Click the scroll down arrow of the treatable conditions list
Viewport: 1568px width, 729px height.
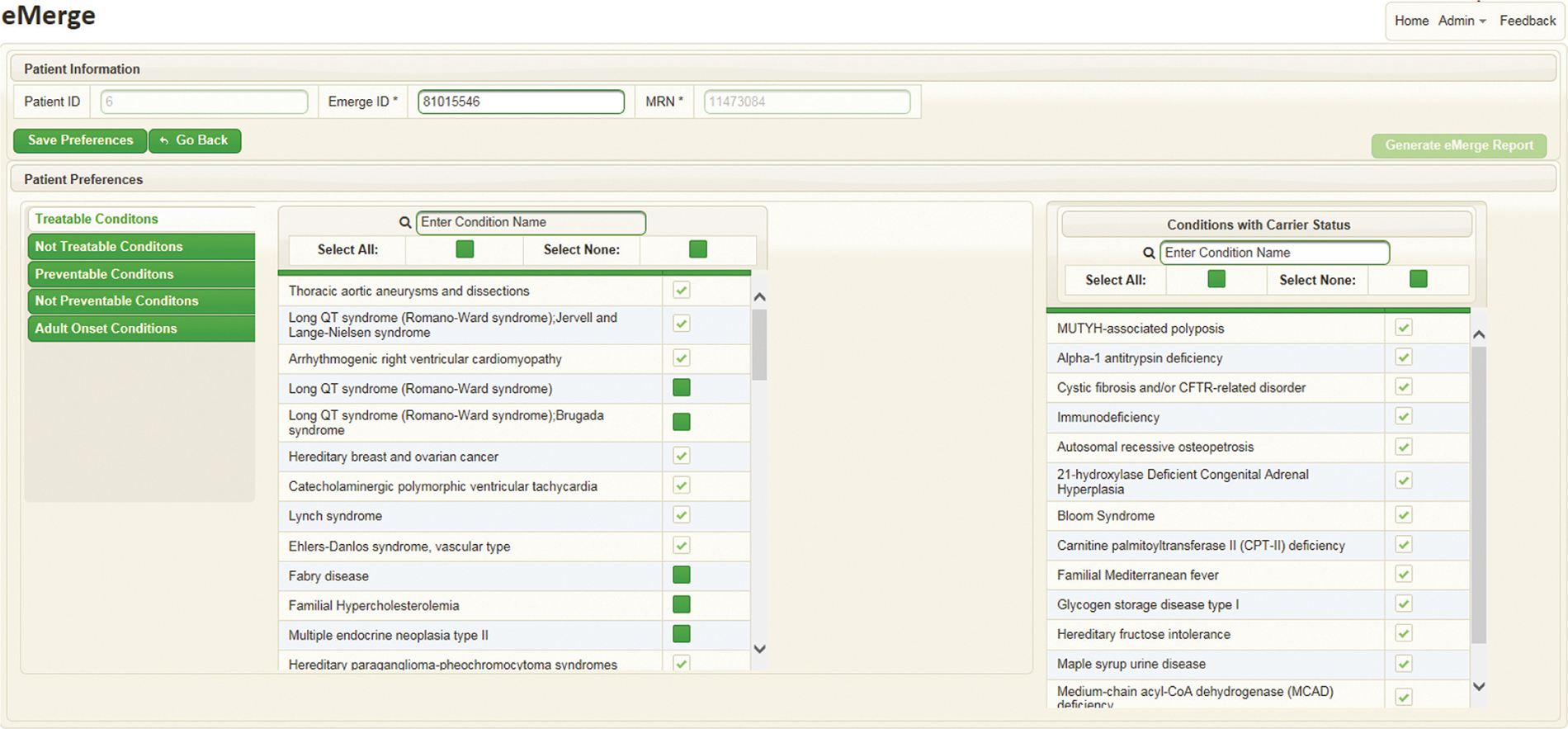tap(760, 649)
